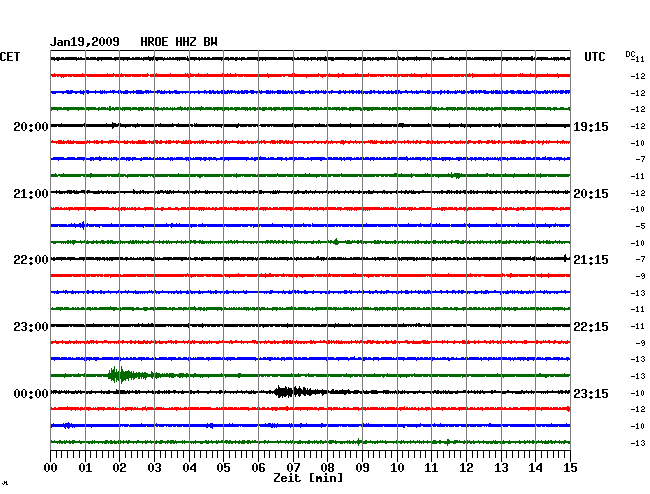Click minute label 12 on the axis
Viewport: 650px width, 494px height.
pos(466,468)
